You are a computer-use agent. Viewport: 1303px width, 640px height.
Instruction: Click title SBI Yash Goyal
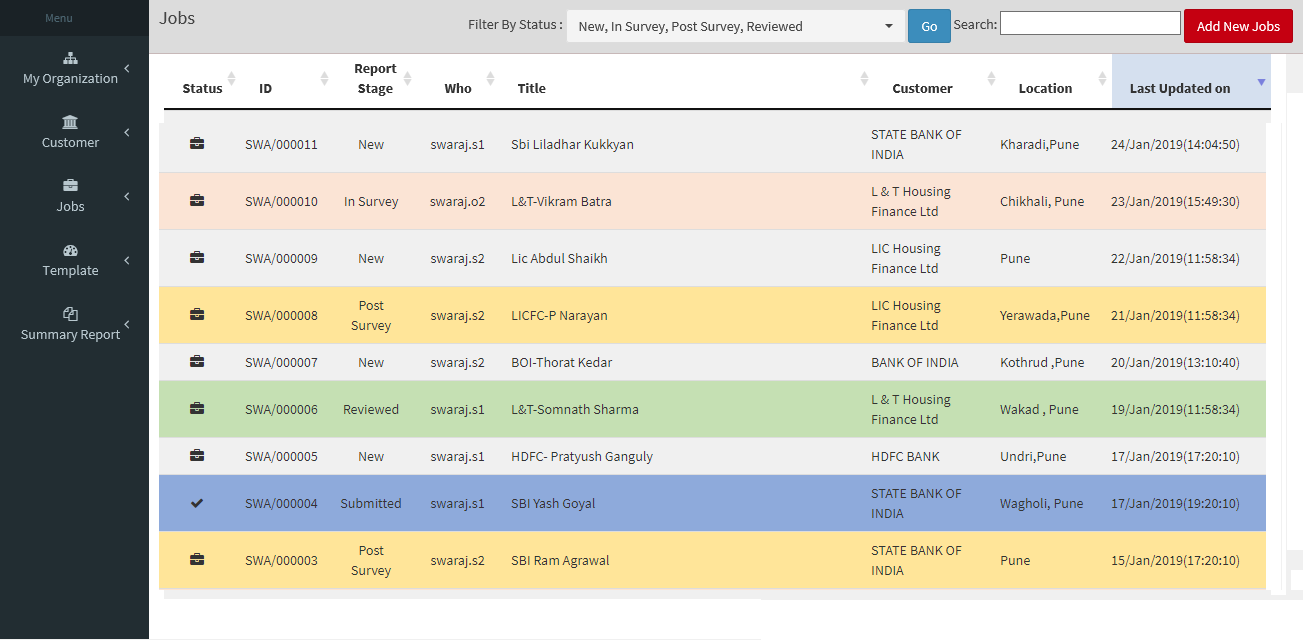553,503
